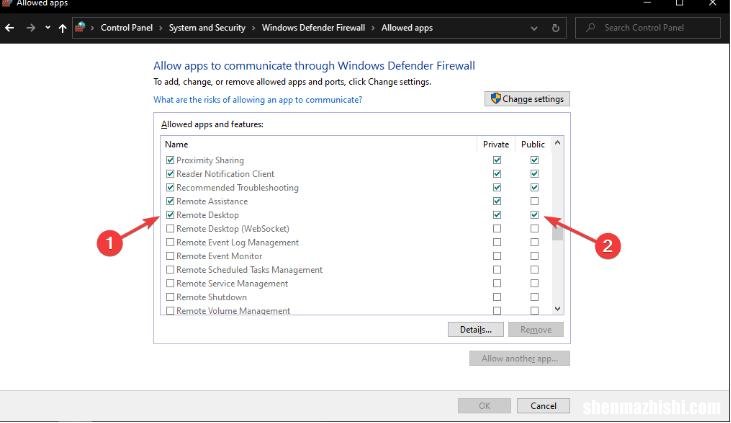
Task: Sort by the Name column header
Action: pyautogui.click(x=176, y=145)
